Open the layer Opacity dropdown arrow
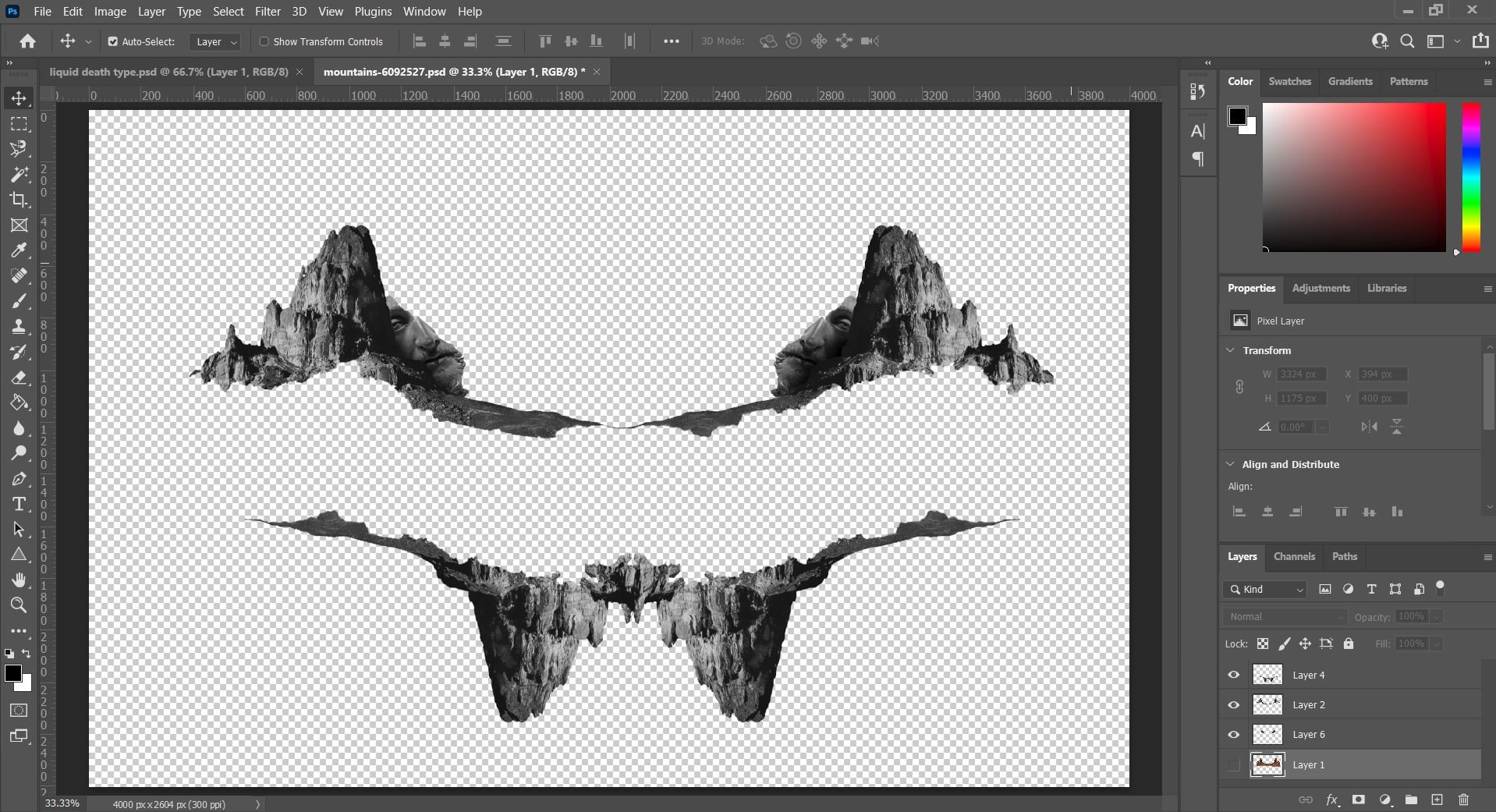Image resolution: width=1496 pixels, height=812 pixels. point(1436,616)
